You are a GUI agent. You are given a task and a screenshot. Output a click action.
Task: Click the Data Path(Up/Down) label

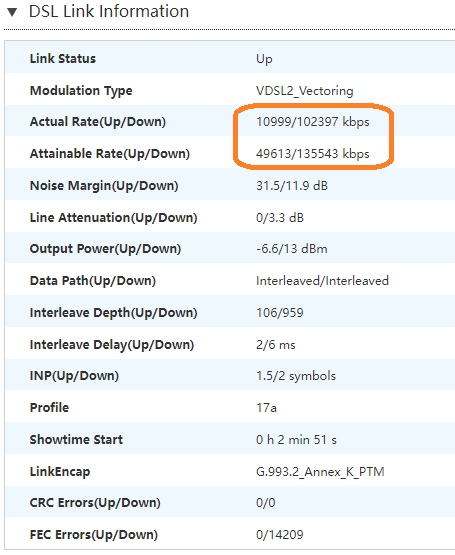pos(93,280)
